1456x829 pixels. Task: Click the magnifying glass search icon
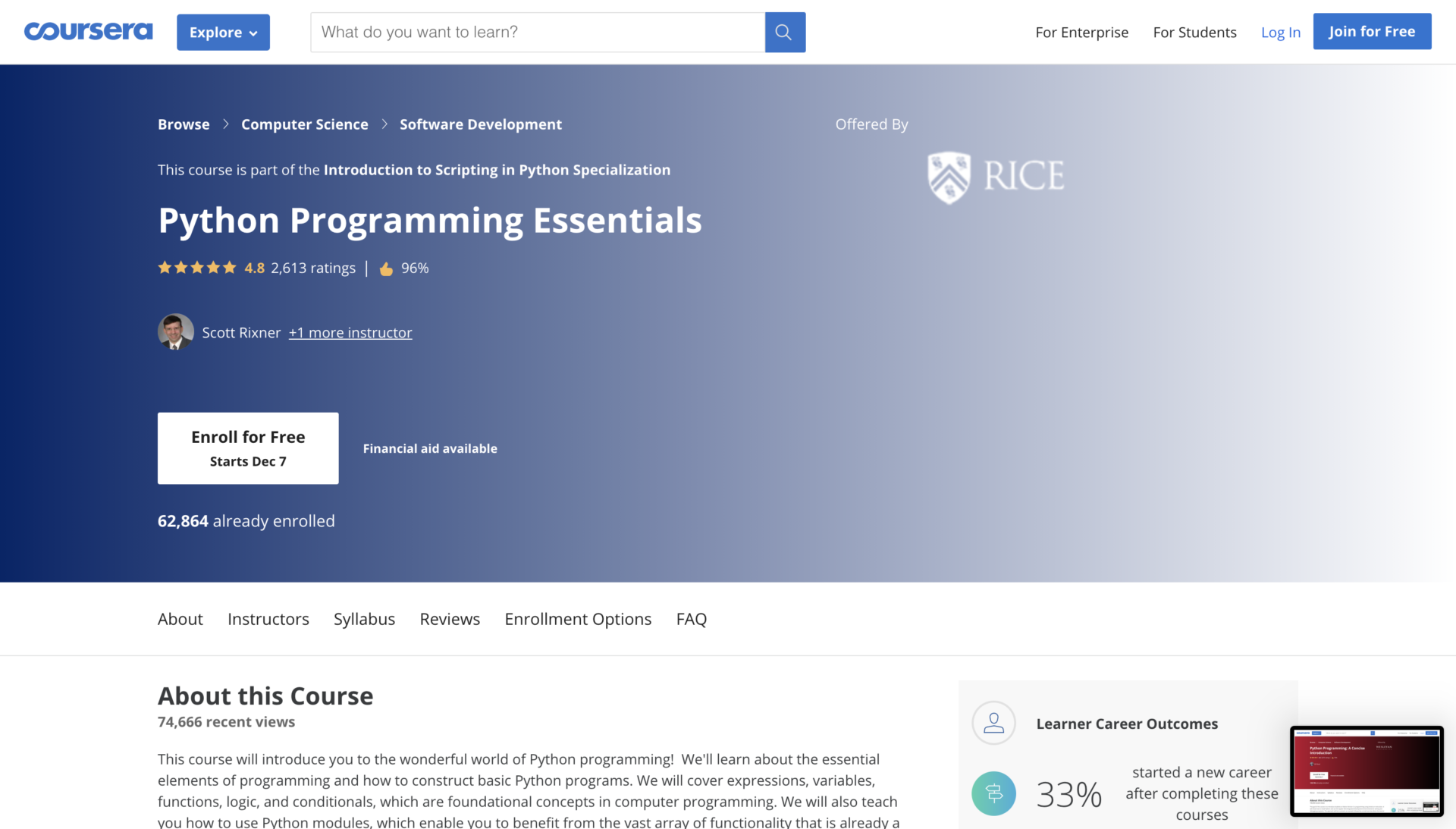tap(784, 33)
